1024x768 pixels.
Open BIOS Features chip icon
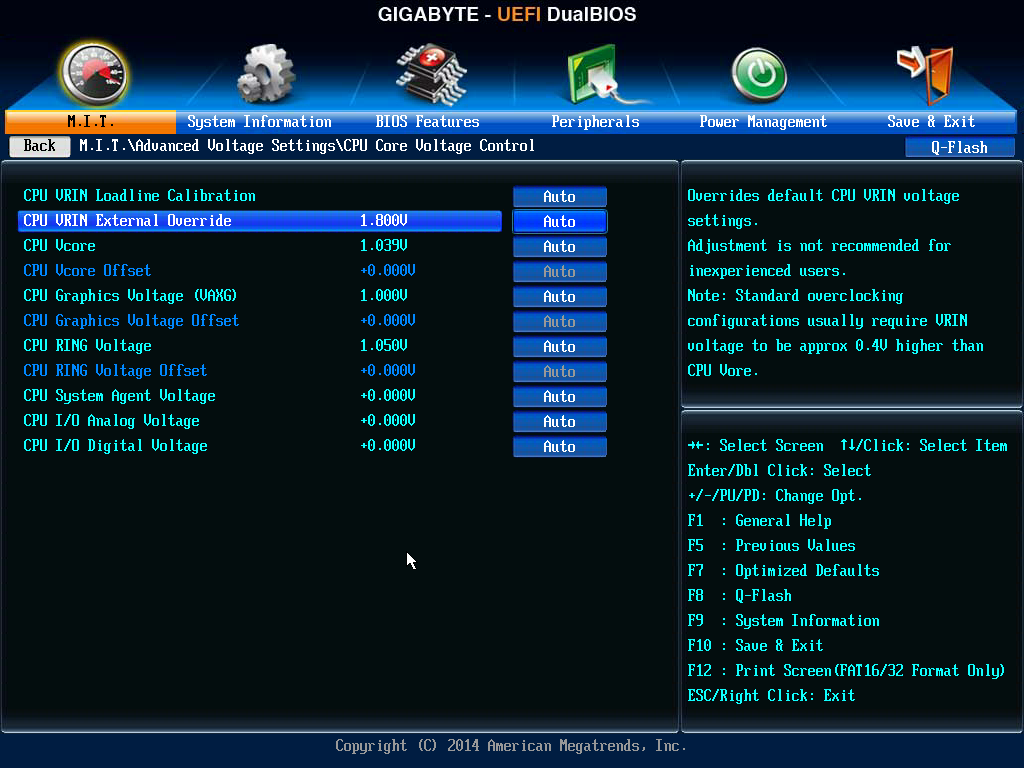(x=432, y=74)
